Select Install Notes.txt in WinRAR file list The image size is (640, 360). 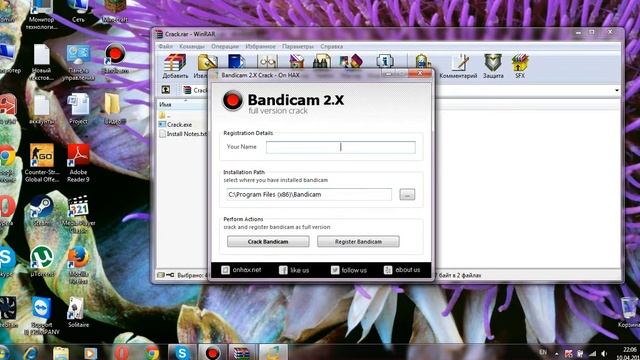[183, 133]
